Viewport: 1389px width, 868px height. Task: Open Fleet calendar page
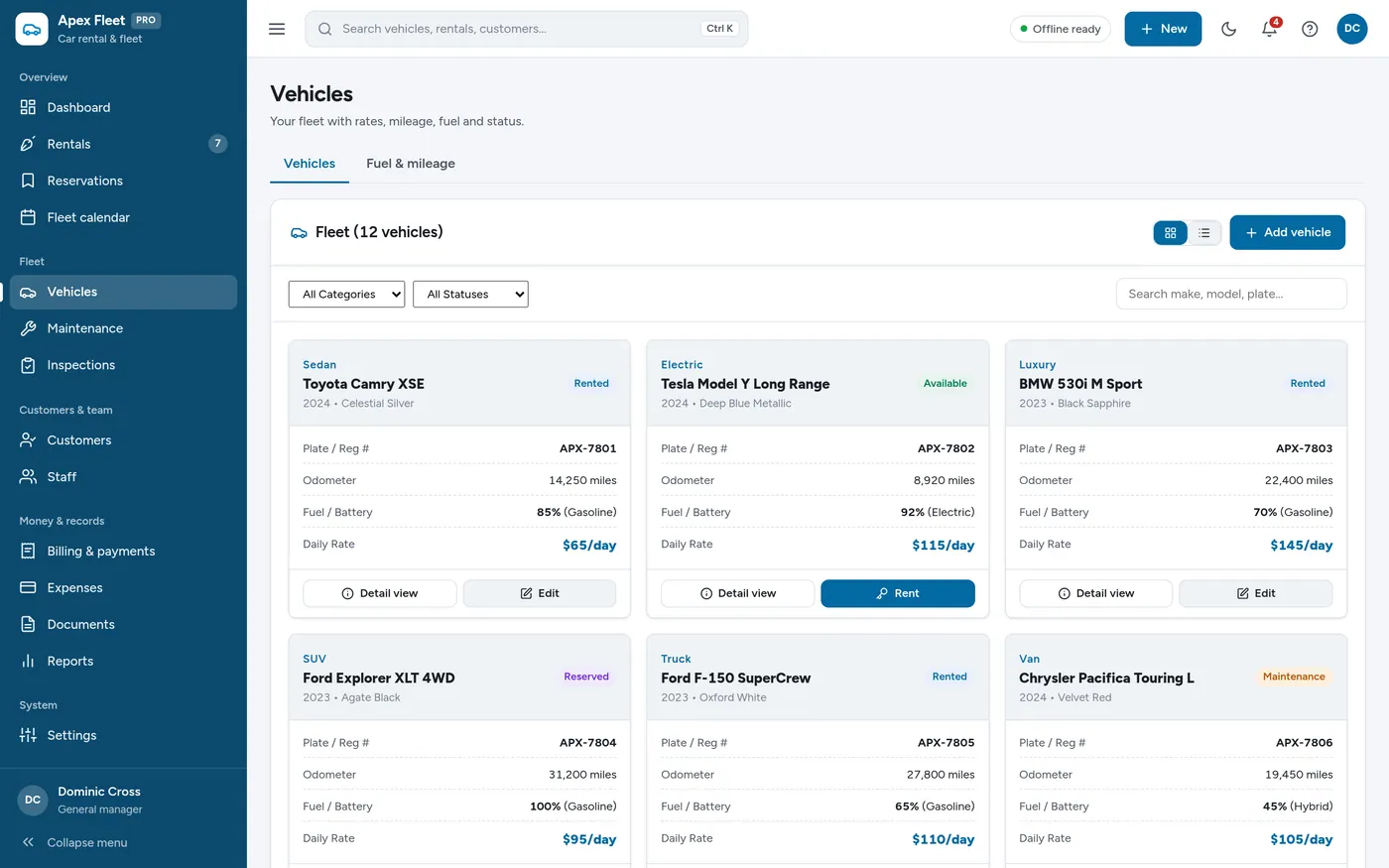(x=123, y=217)
